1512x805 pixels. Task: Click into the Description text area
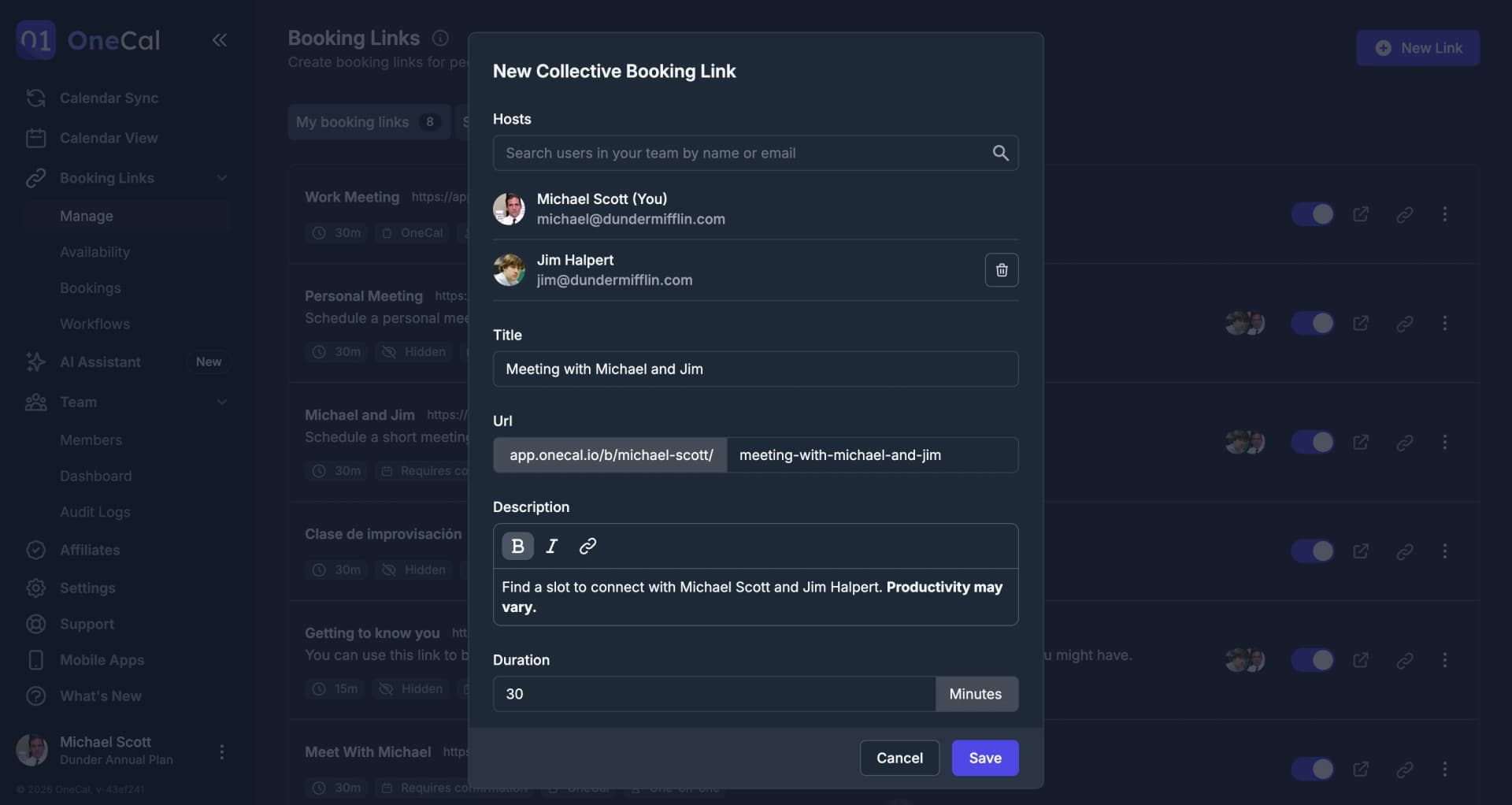tap(756, 597)
